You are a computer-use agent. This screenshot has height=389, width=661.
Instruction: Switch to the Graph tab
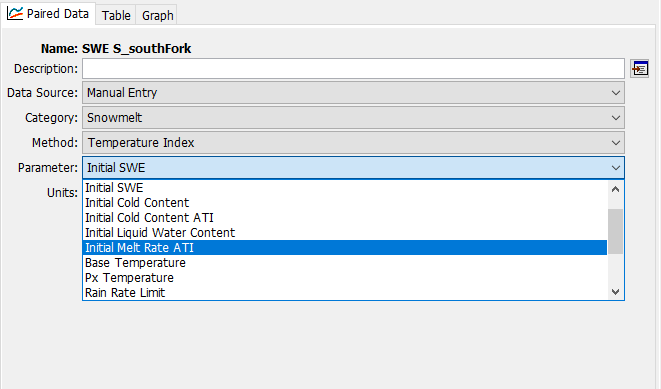click(x=158, y=16)
